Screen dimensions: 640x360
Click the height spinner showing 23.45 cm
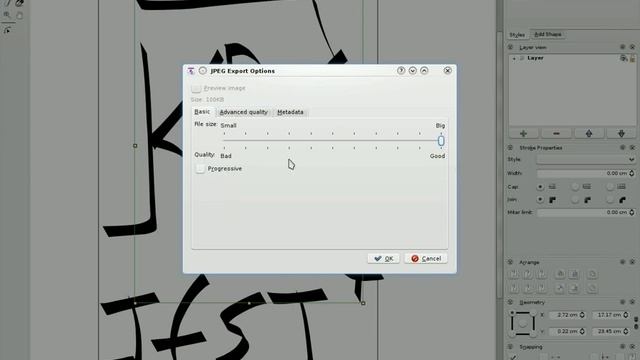click(610, 331)
